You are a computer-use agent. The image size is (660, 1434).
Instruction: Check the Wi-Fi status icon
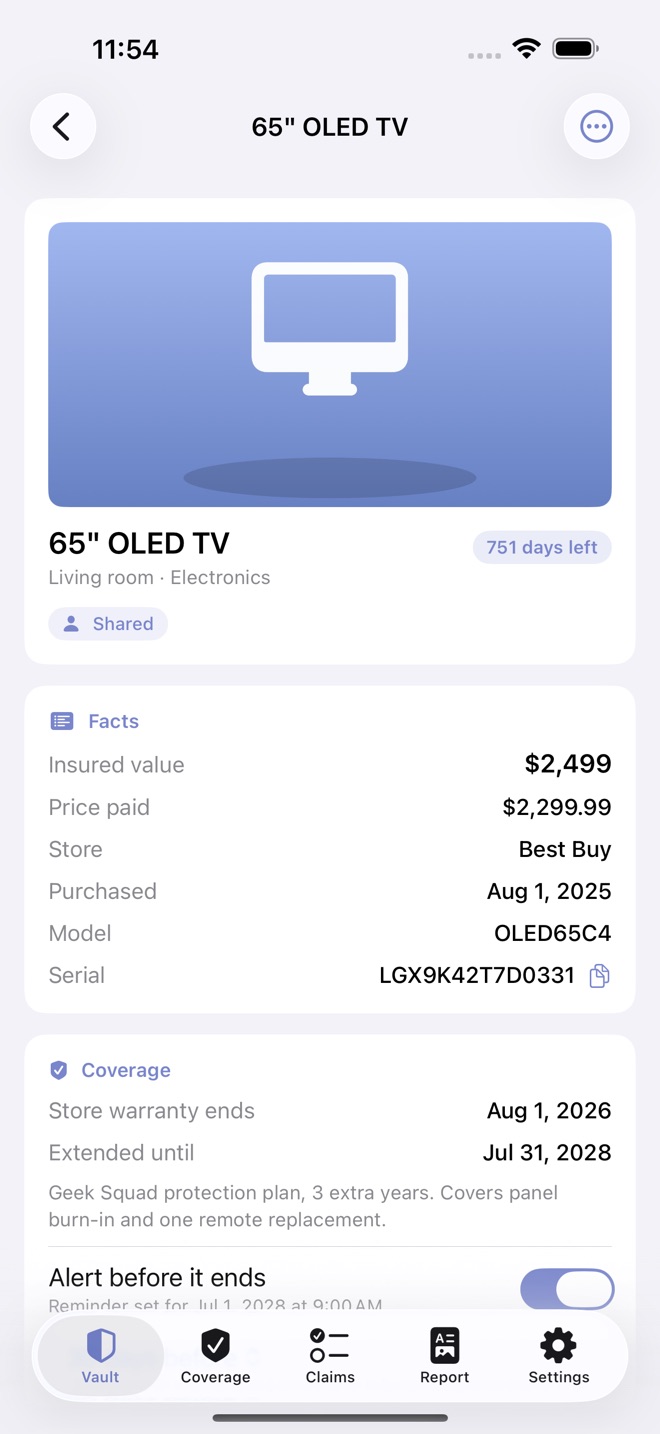(x=526, y=48)
